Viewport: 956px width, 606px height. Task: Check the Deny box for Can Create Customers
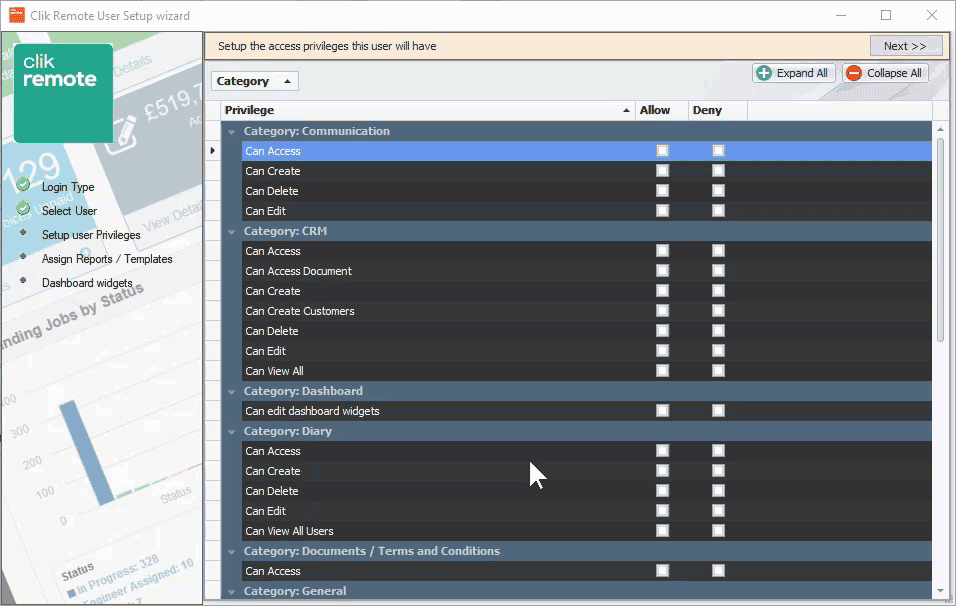pyautogui.click(x=717, y=311)
